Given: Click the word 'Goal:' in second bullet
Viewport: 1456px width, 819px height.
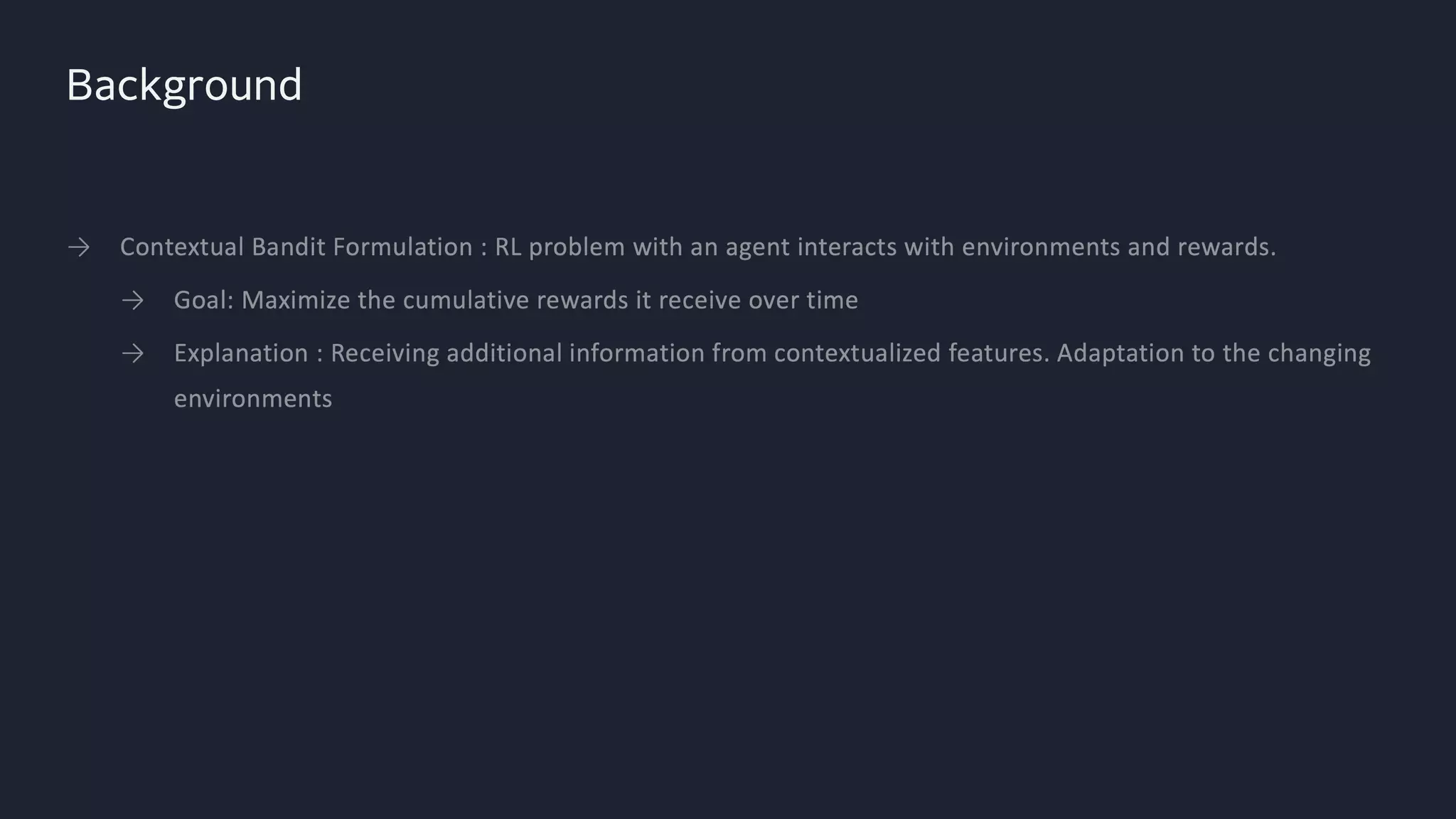Looking at the screenshot, I should point(203,301).
